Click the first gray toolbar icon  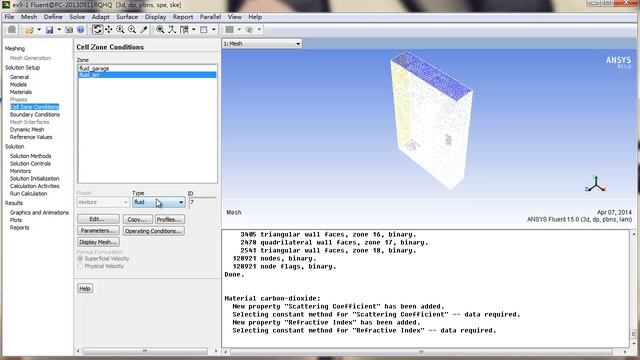click(x=12, y=29)
